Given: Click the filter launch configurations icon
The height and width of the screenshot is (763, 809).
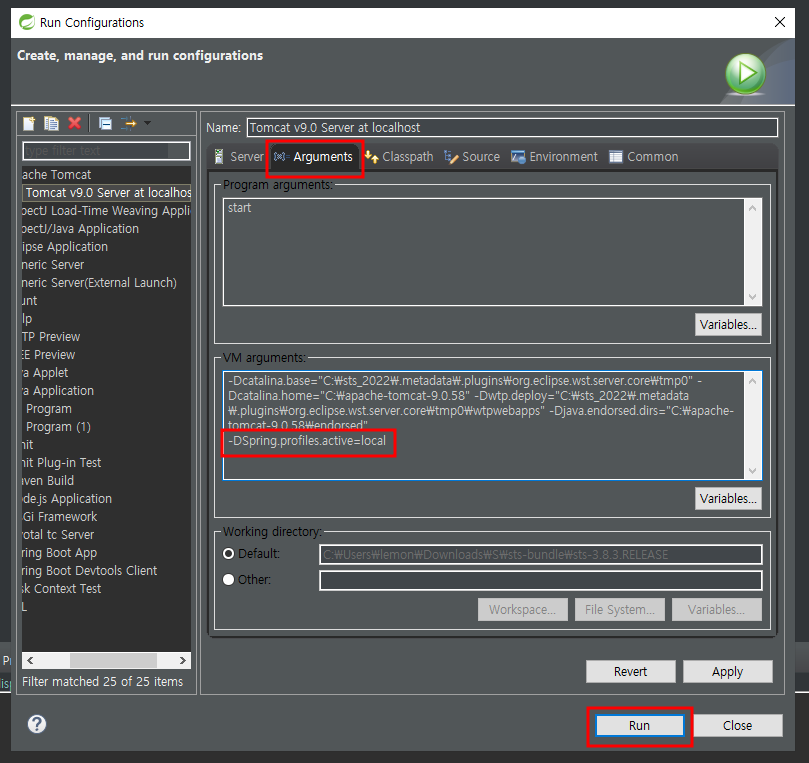Looking at the screenshot, I should [128, 123].
